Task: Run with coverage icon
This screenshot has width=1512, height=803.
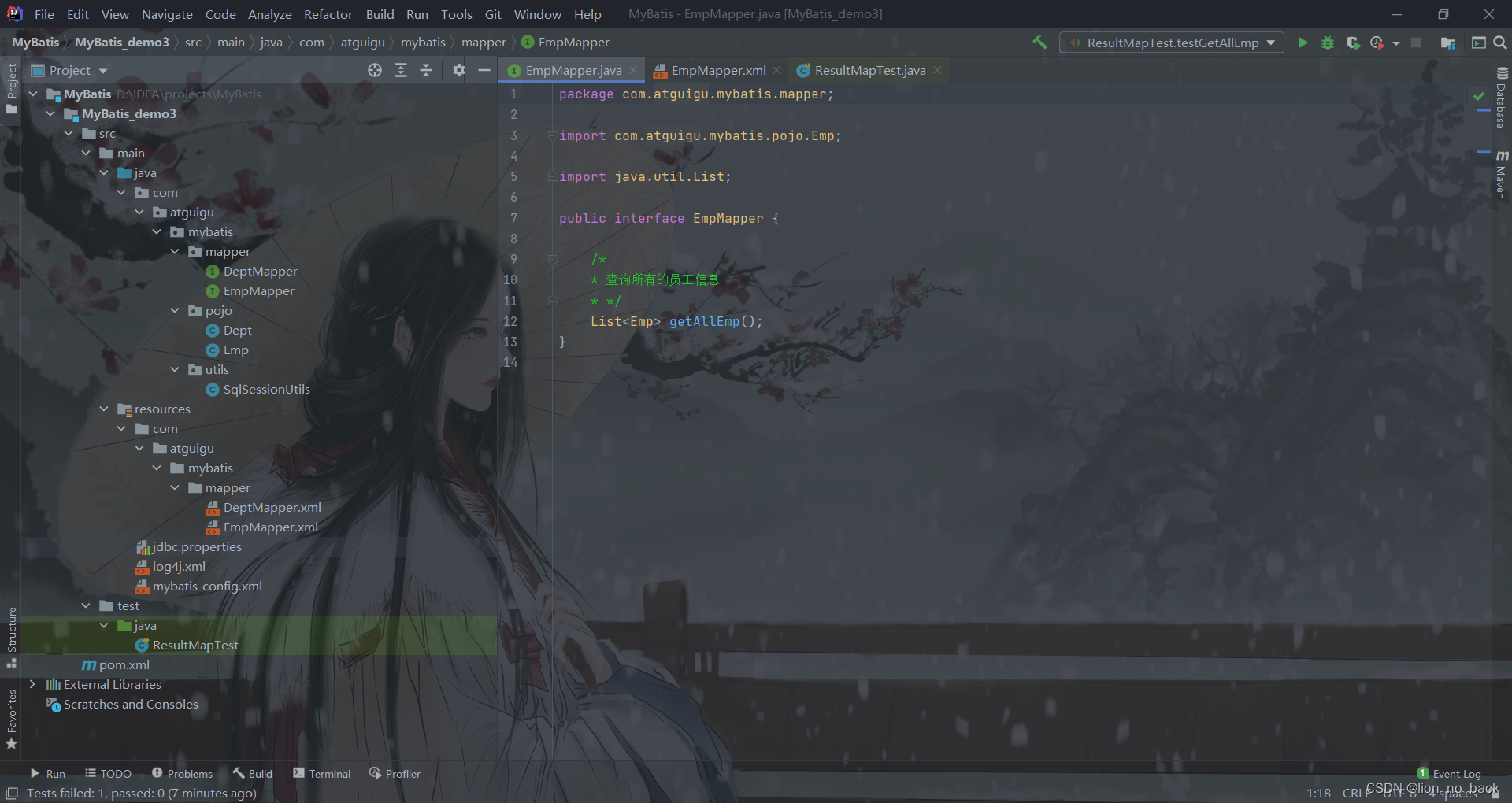Action: pos(1353,43)
